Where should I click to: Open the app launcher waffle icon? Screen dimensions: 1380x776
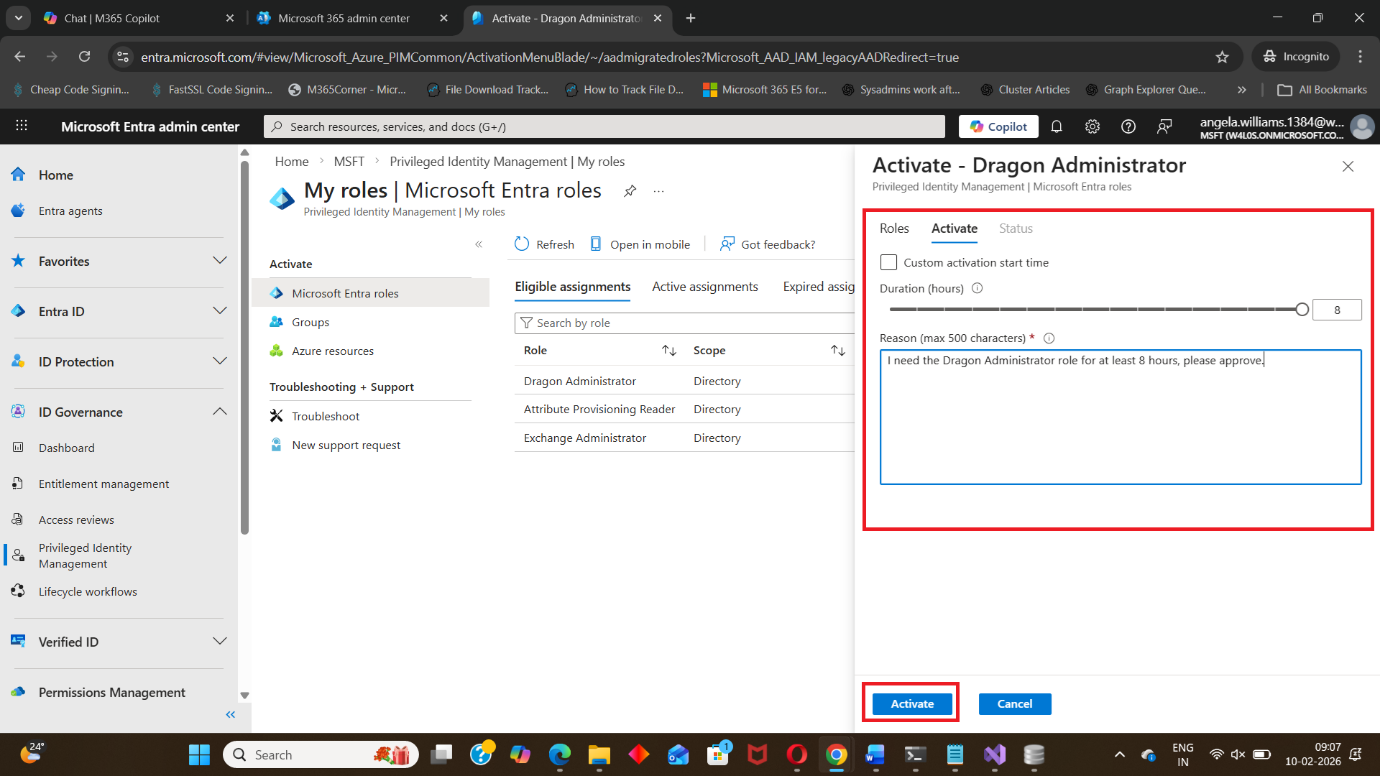pyautogui.click(x=22, y=126)
